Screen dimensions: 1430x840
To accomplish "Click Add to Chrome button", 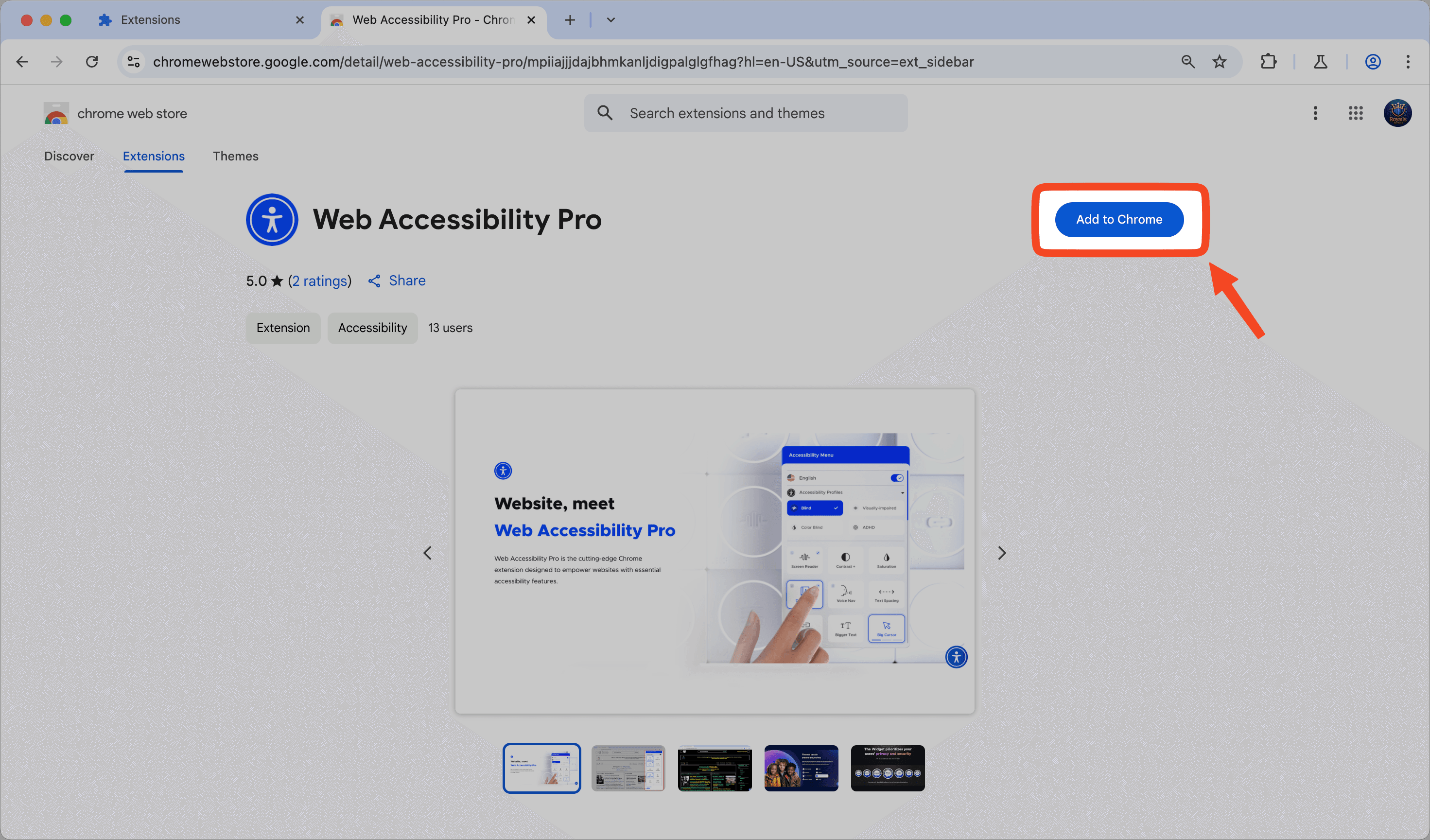I will pyautogui.click(x=1119, y=219).
